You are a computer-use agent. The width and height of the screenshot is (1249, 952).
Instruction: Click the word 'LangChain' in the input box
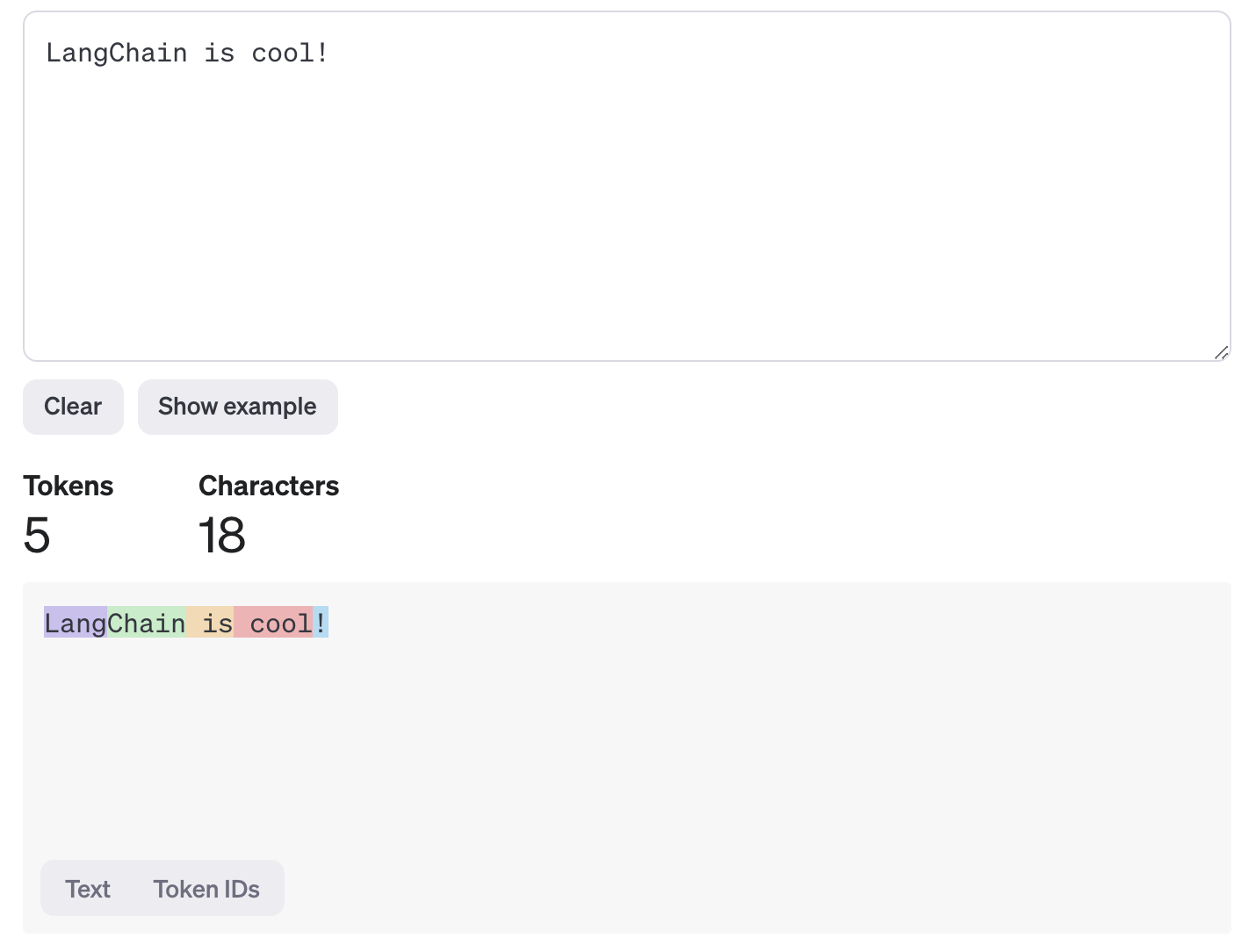pos(116,54)
